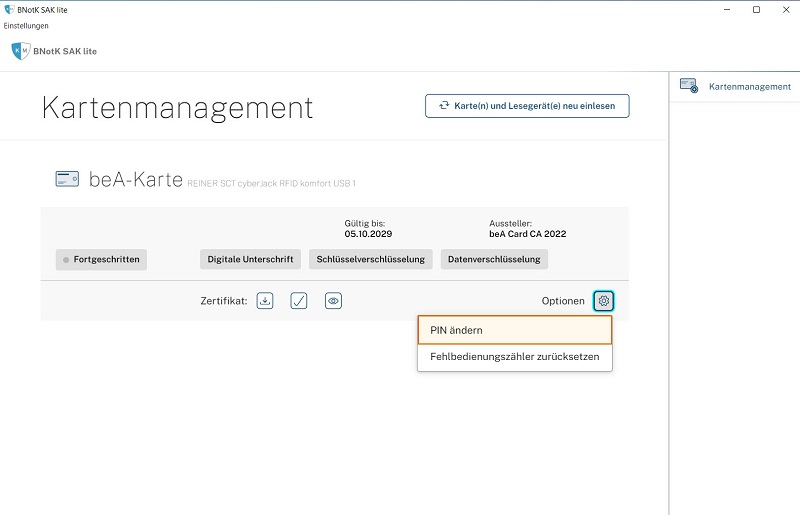This screenshot has width=800, height=515.
Task: Select the Datenverschlüsselung tag
Action: coord(494,259)
